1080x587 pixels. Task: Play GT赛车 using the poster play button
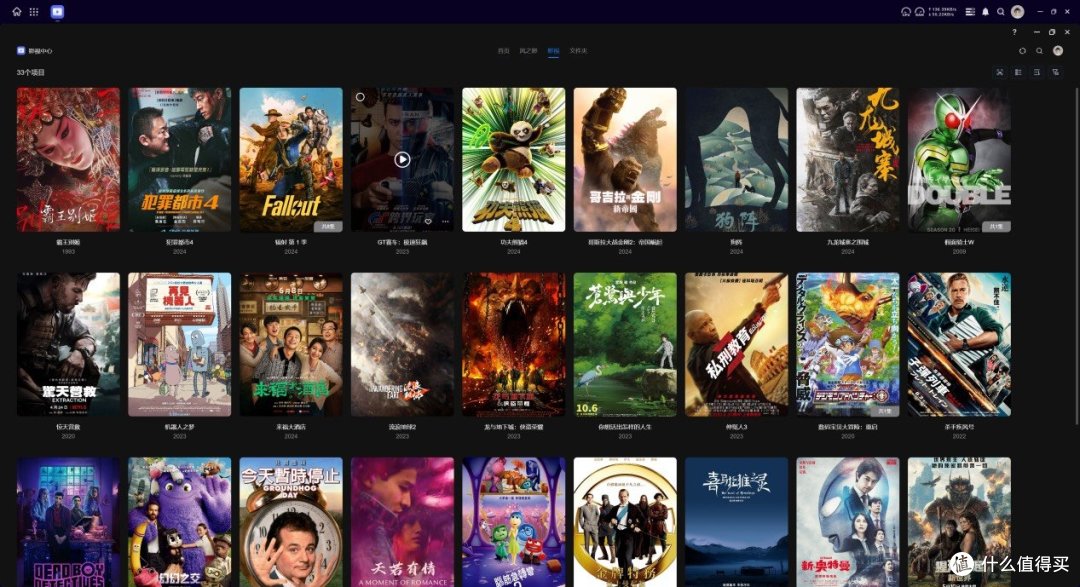click(x=402, y=160)
